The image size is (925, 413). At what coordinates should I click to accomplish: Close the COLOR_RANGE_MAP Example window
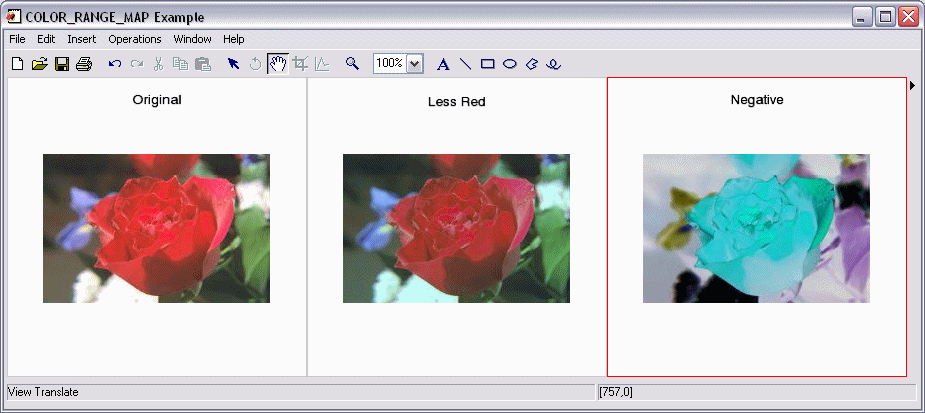908,17
